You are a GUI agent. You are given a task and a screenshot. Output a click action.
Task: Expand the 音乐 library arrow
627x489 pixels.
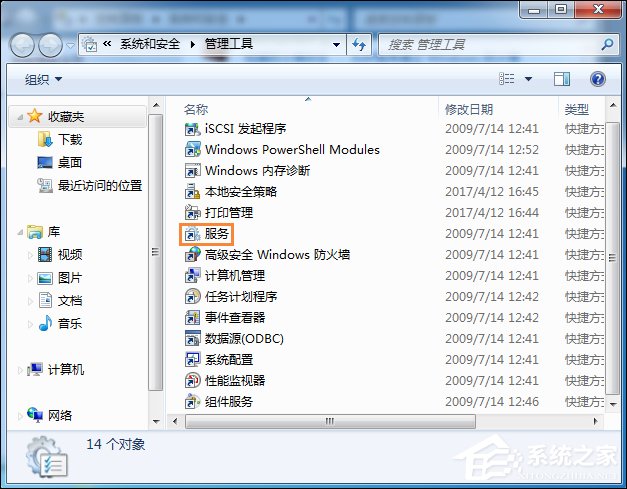(30, 323)
